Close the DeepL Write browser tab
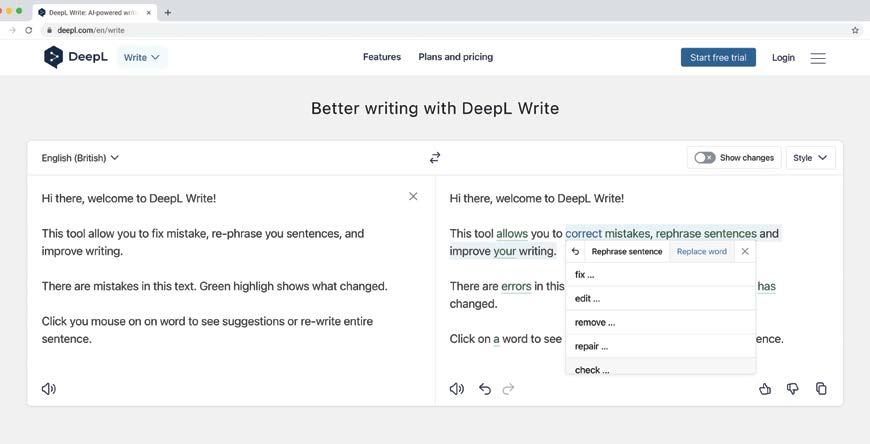Screen dimensions: 870x444 [148, 12]
